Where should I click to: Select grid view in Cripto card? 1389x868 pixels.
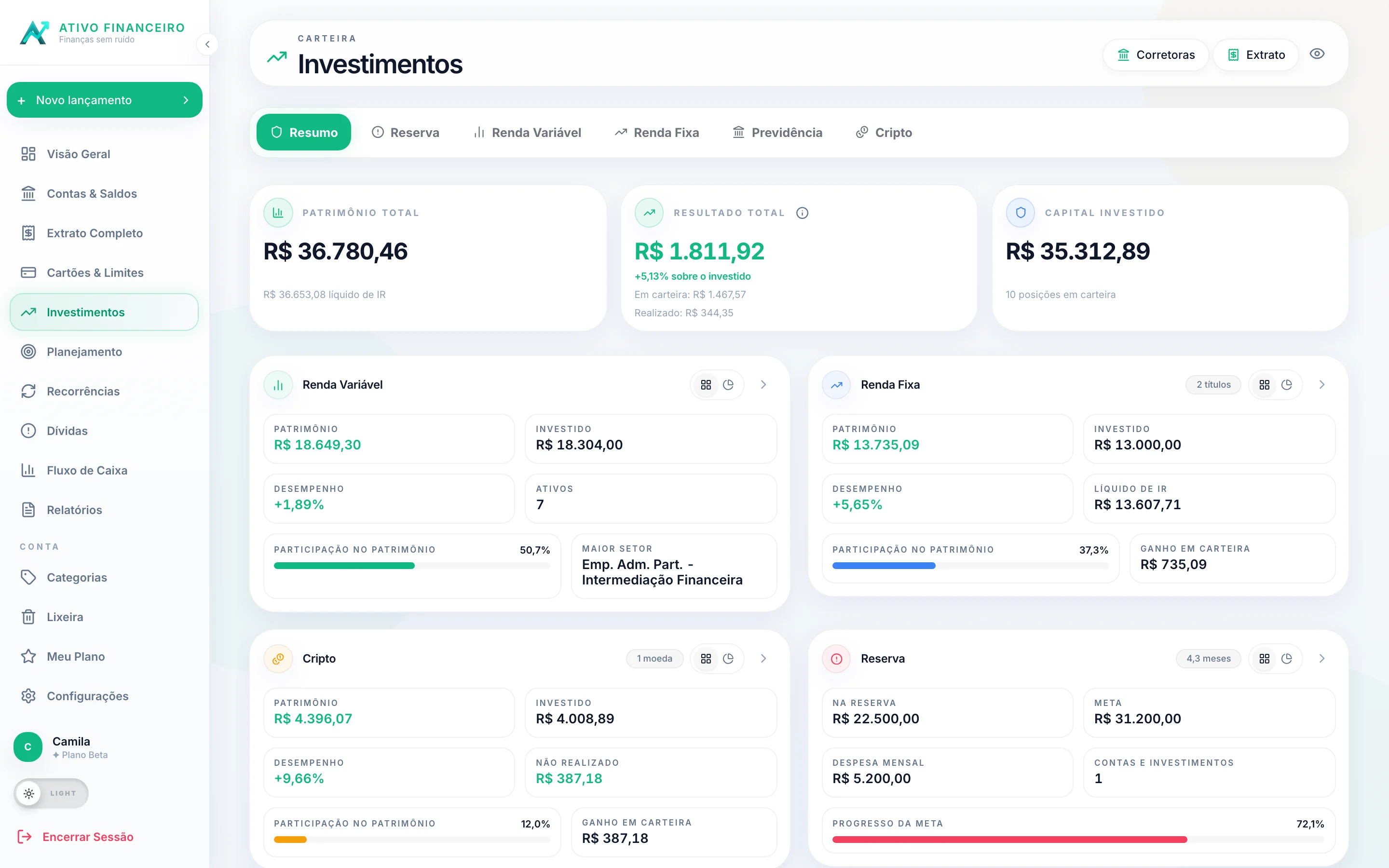pos(706,658)
